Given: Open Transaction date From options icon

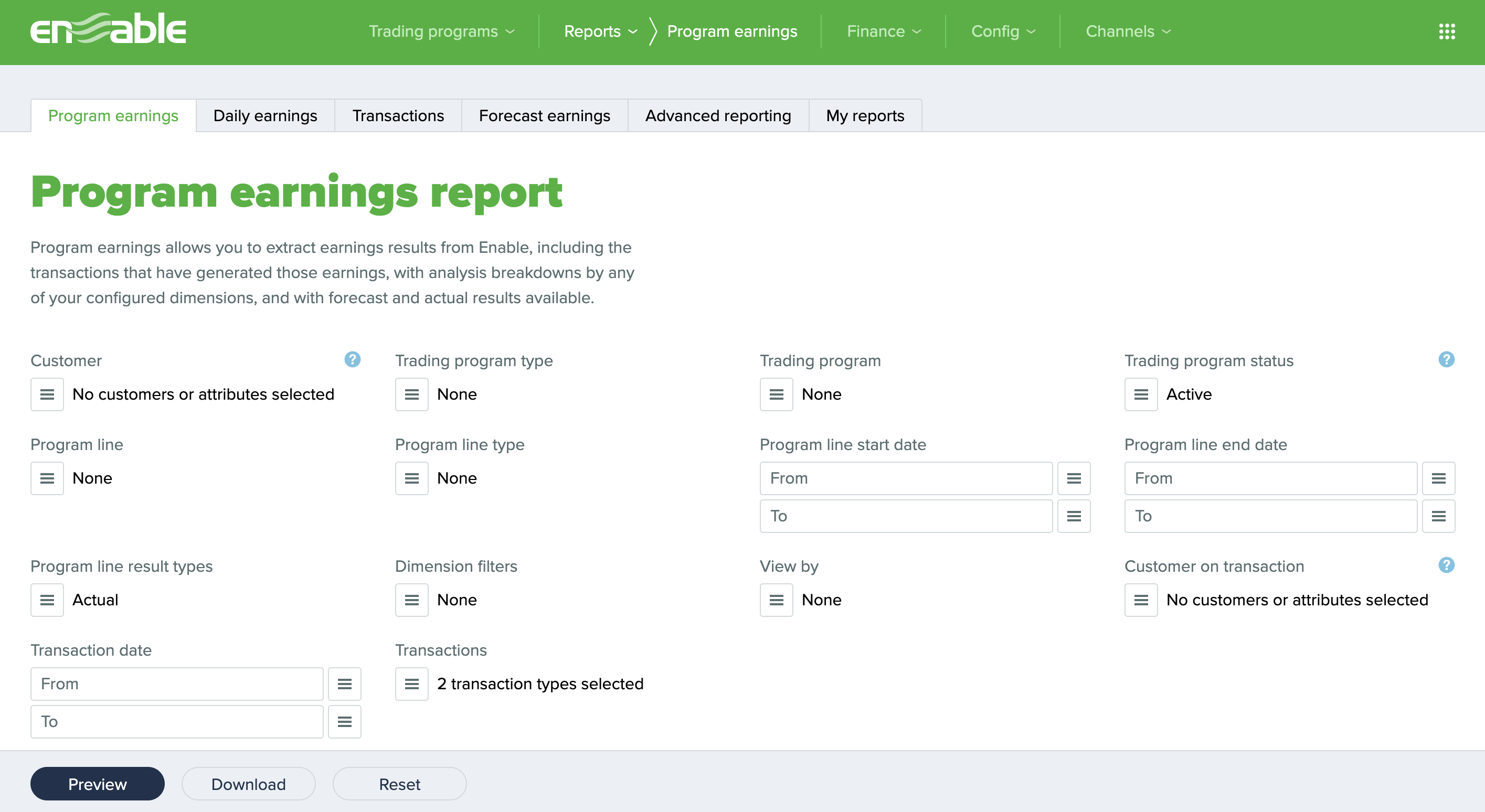Looking at the screenshot, I should [x=345, y=684].
